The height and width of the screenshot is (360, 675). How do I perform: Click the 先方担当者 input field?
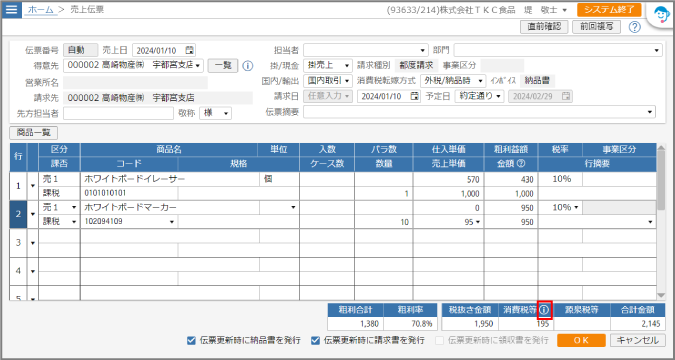click(118, 114)
